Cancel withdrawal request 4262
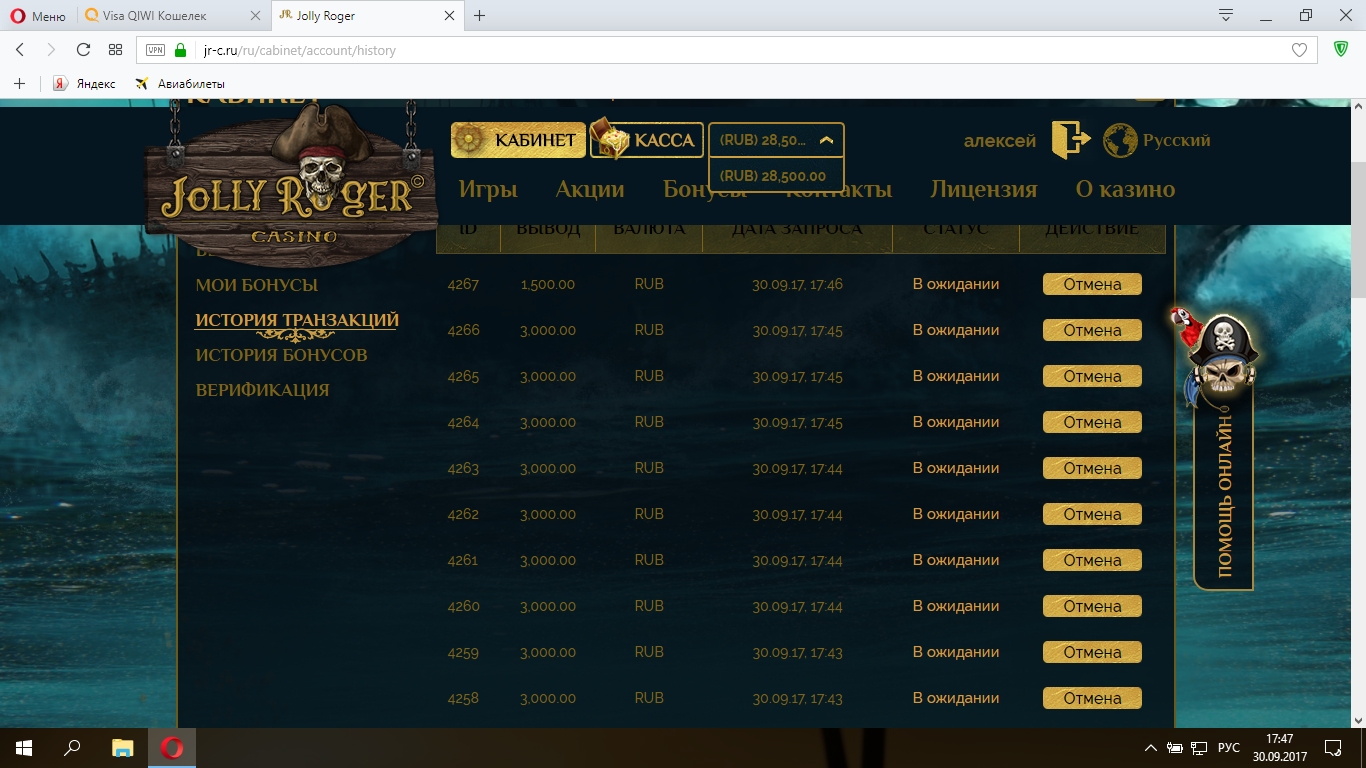 tap(1092, 514)
